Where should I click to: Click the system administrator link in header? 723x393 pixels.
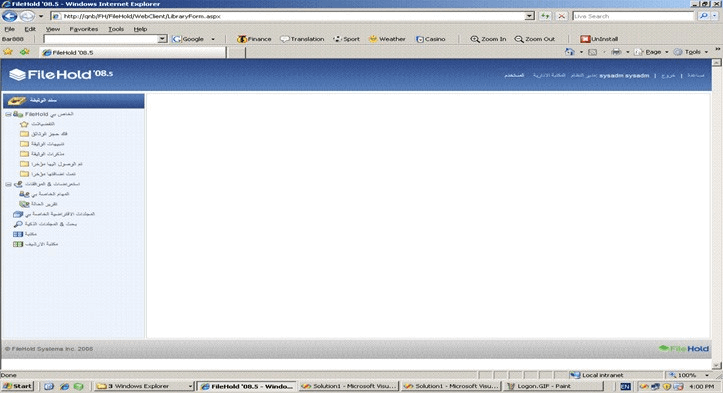point(584,75)
